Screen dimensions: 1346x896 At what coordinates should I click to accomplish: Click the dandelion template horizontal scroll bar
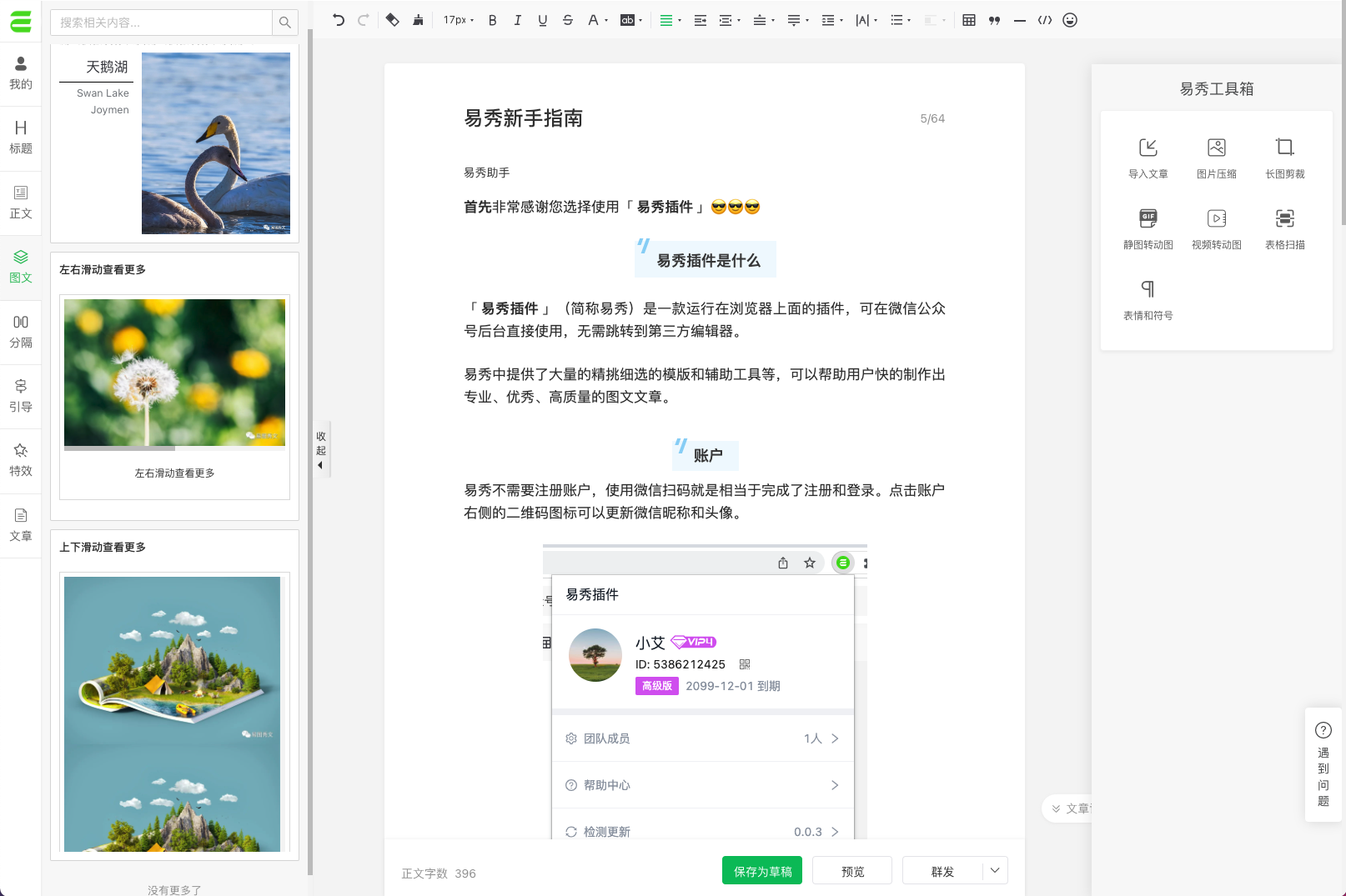[119, 448]
